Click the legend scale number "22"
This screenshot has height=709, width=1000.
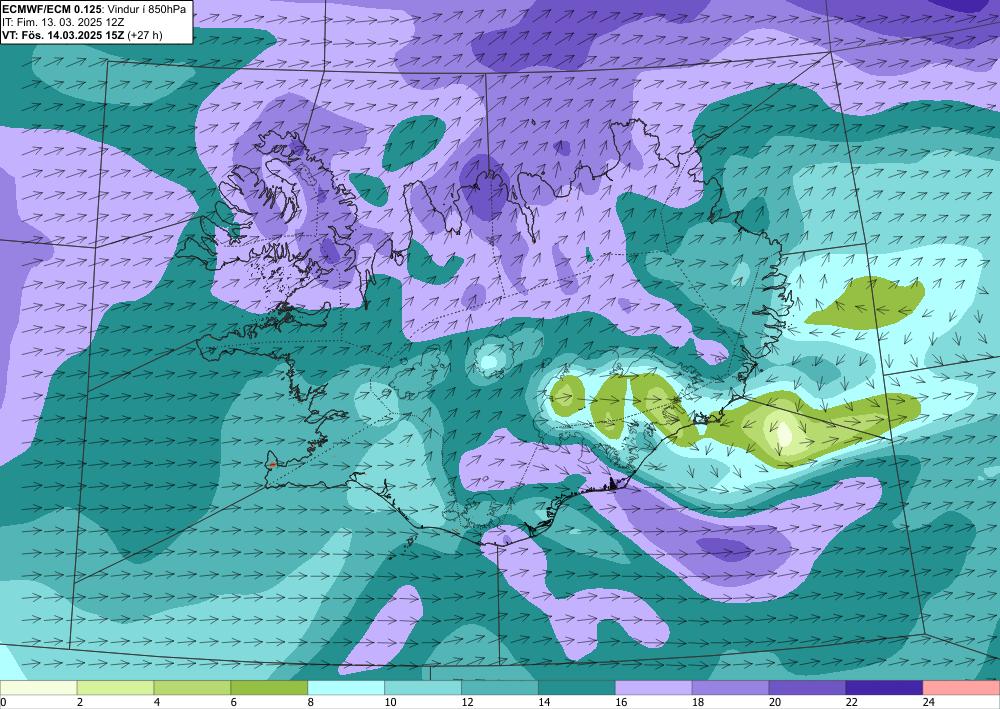click(851, 702)
